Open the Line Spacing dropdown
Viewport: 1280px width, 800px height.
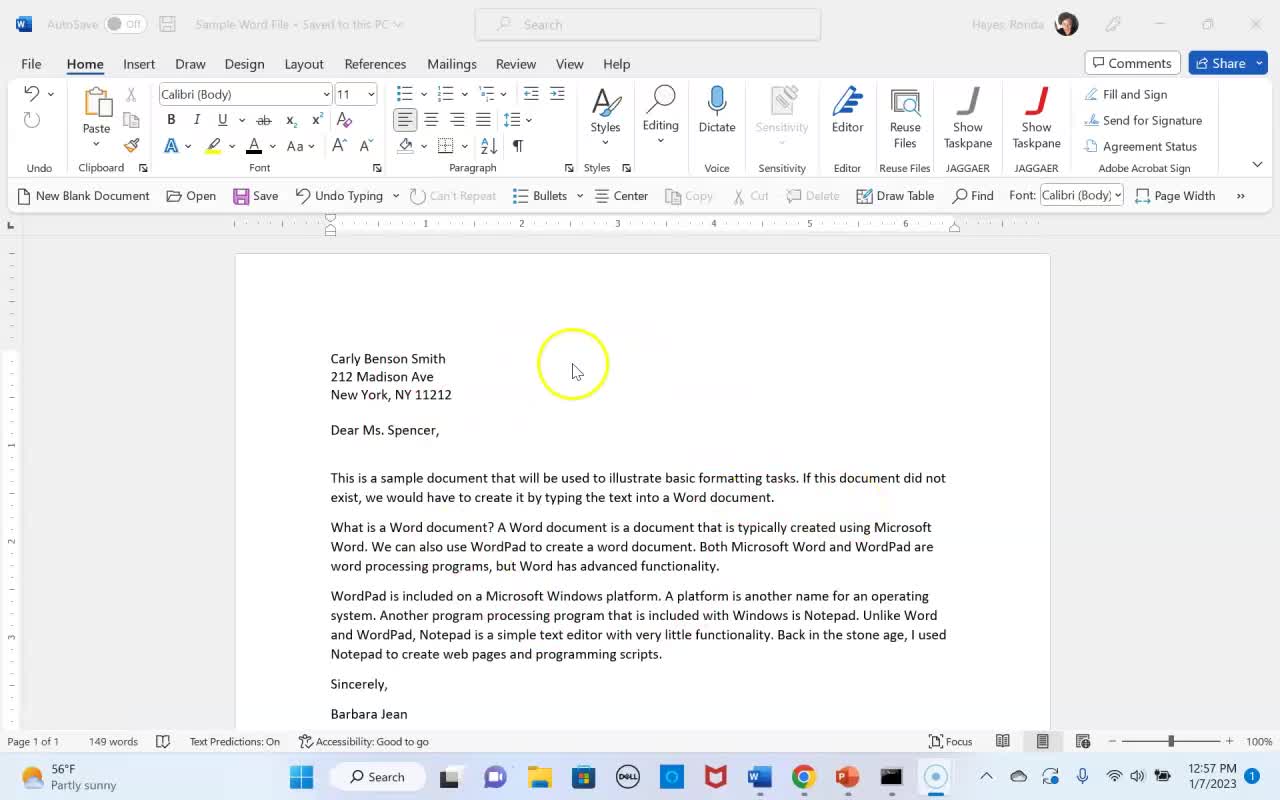tap(517, 120)
